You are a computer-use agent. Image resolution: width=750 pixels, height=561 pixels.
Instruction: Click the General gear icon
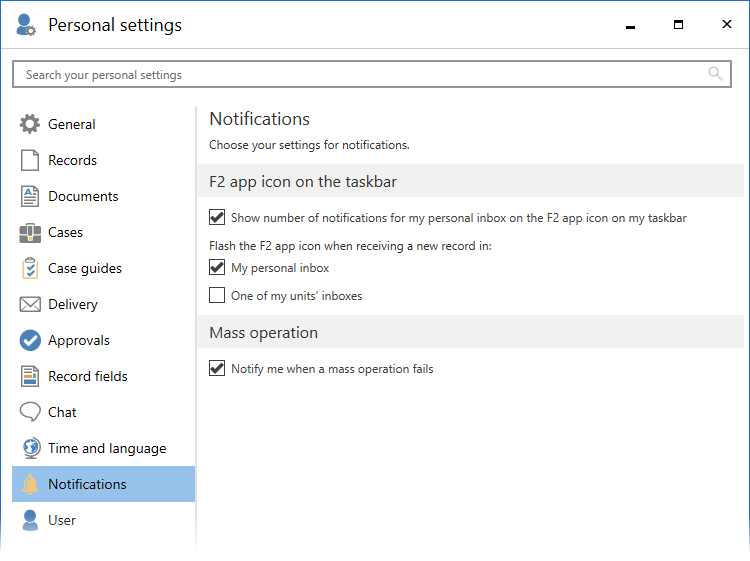pyautogui.click(x=30, y=124)
